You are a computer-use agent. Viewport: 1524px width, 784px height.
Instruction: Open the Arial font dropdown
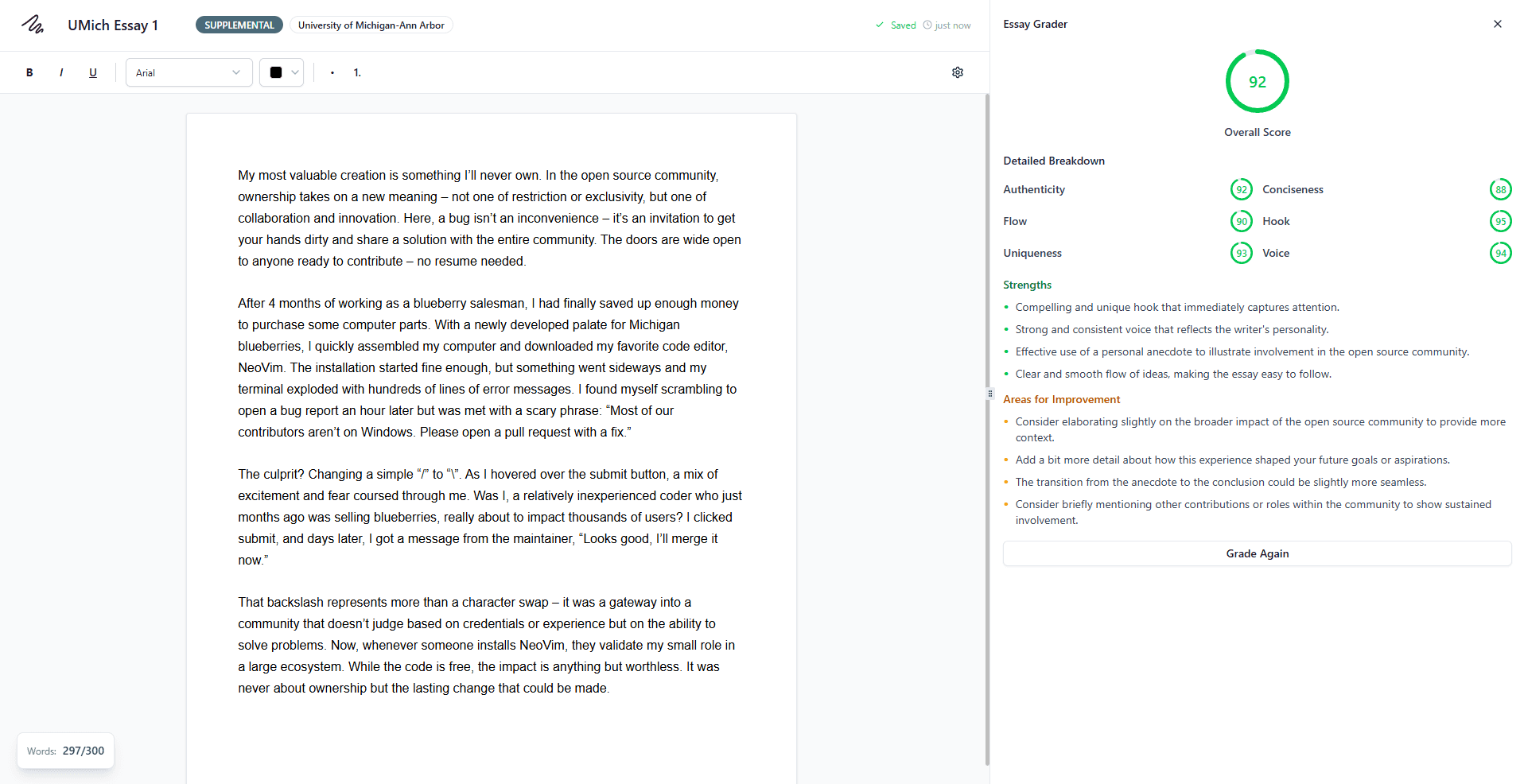(189, 72)
